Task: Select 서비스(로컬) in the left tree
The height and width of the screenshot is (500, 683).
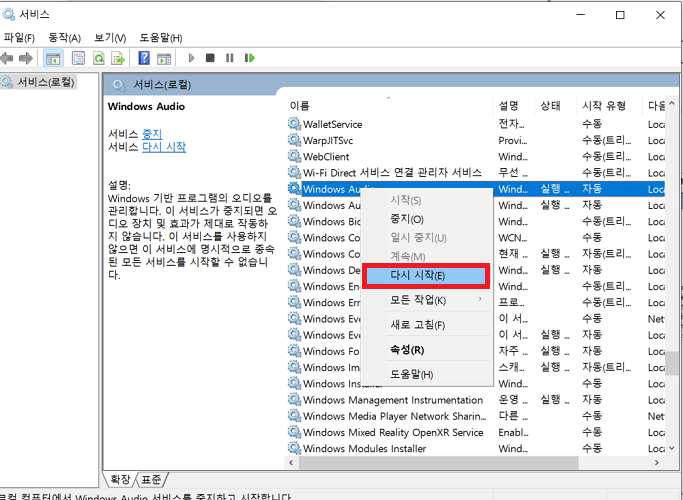Action: [x=46, y=81]
